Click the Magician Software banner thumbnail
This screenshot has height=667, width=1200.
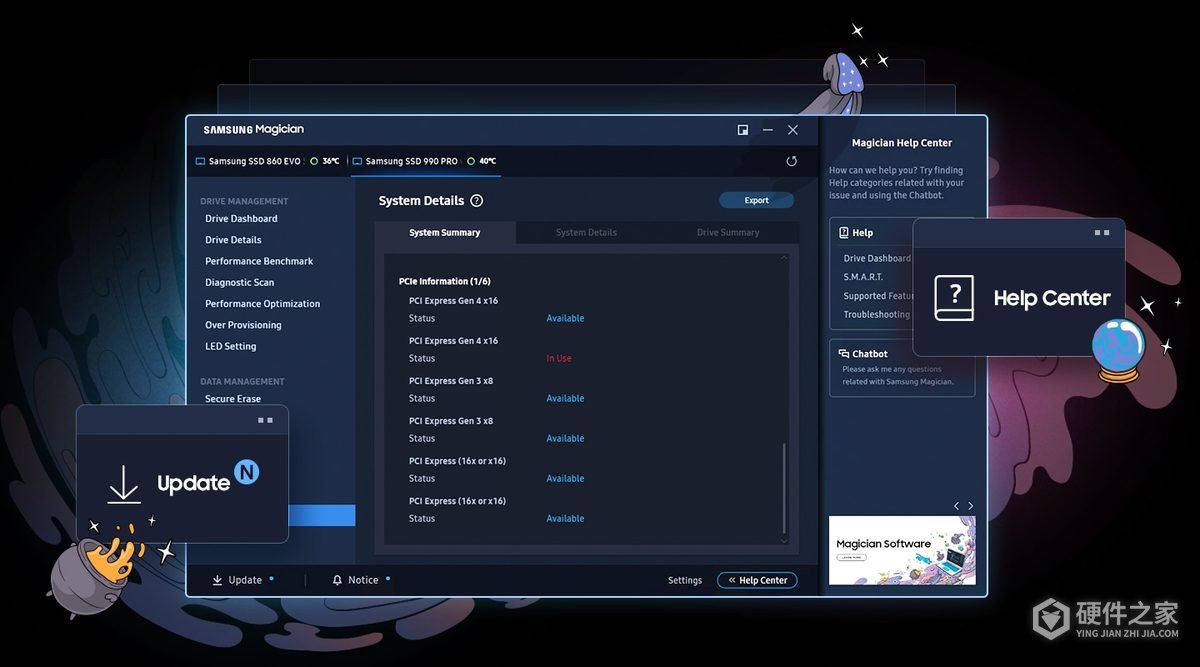tap(902, 550)
